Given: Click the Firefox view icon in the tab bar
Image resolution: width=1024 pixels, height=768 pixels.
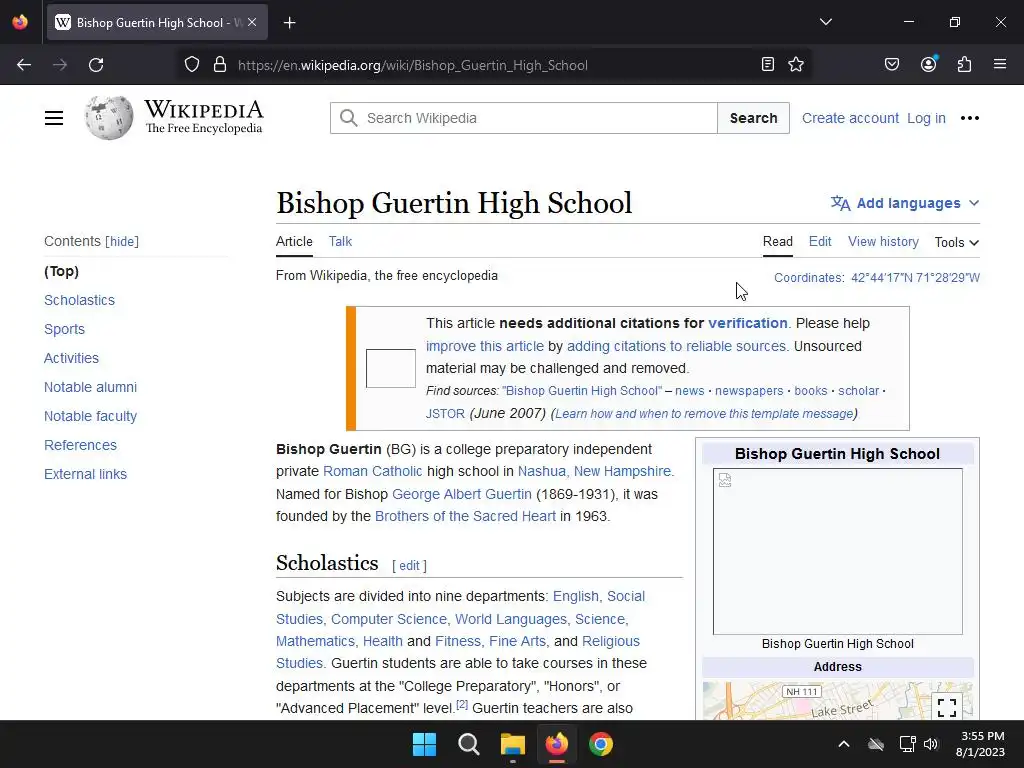Looking at the screenshot, I should pyautogui.click(x=20, y=22).
